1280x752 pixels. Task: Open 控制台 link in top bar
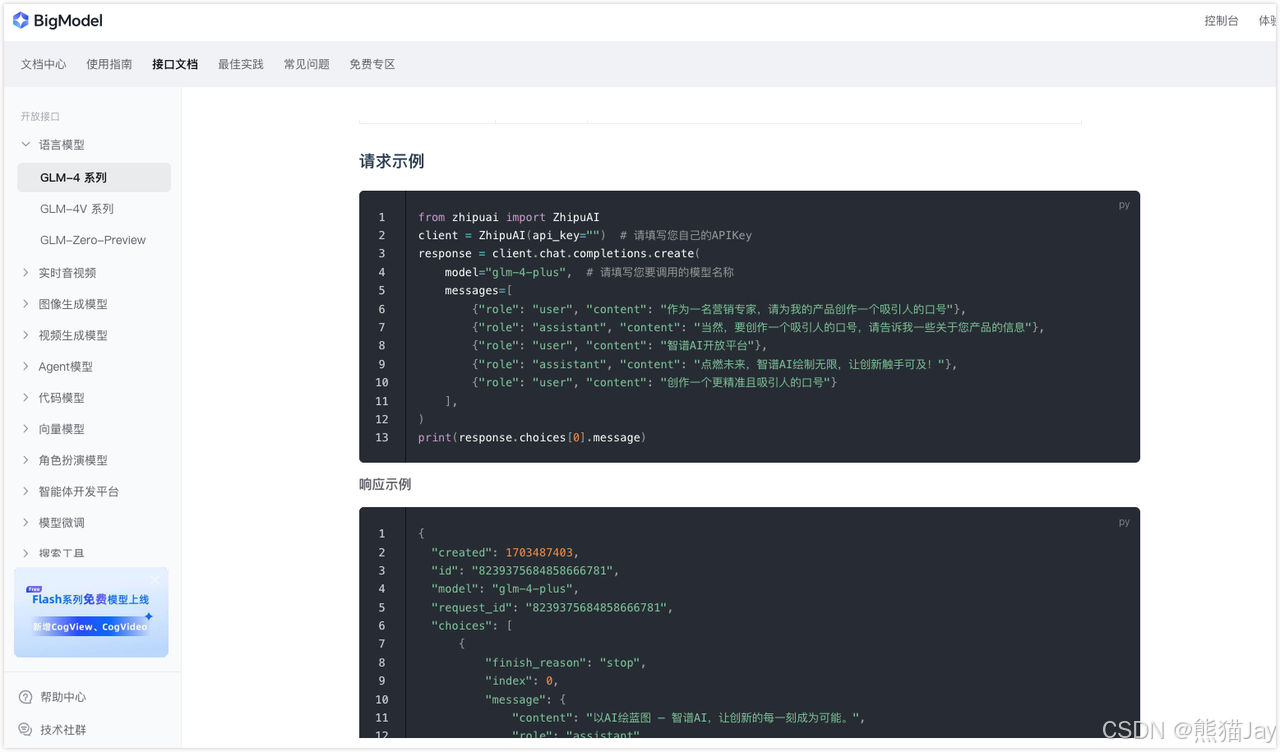1221,20
